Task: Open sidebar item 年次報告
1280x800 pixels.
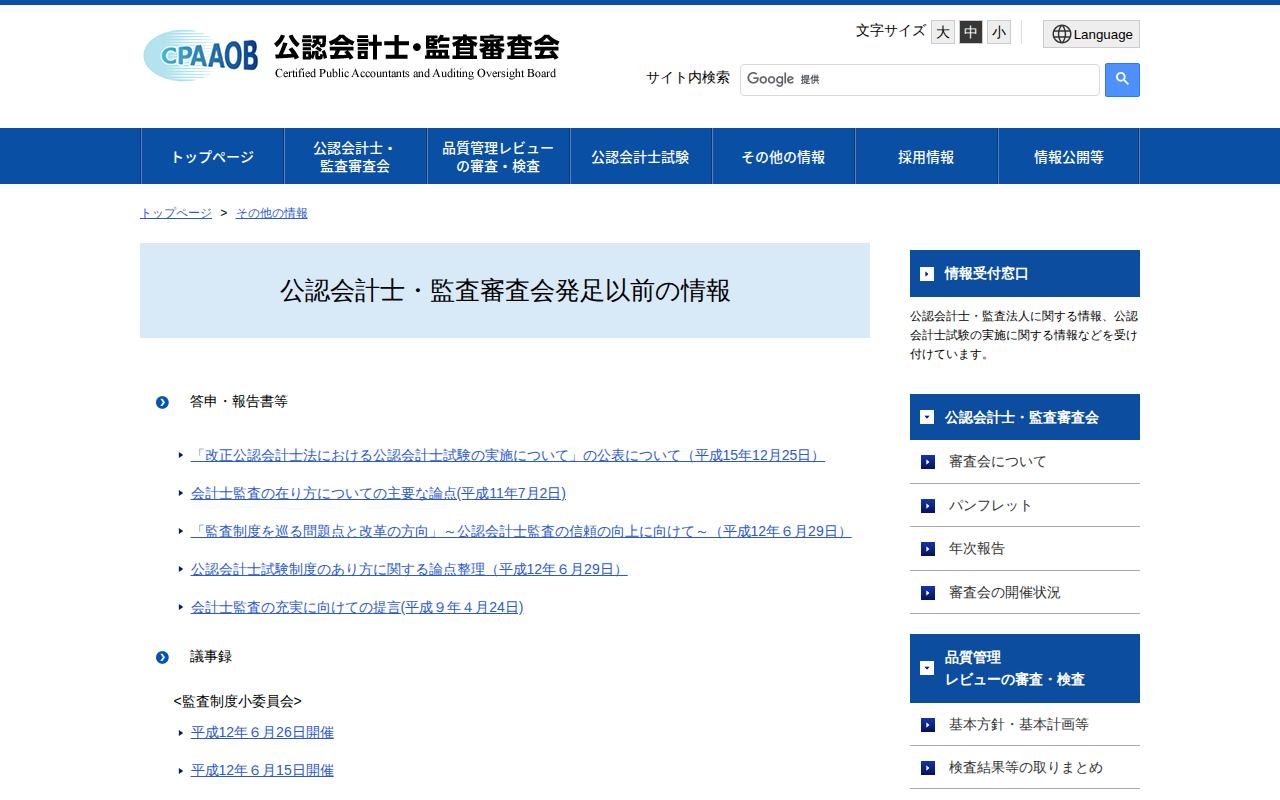Action: pos(977,548)
